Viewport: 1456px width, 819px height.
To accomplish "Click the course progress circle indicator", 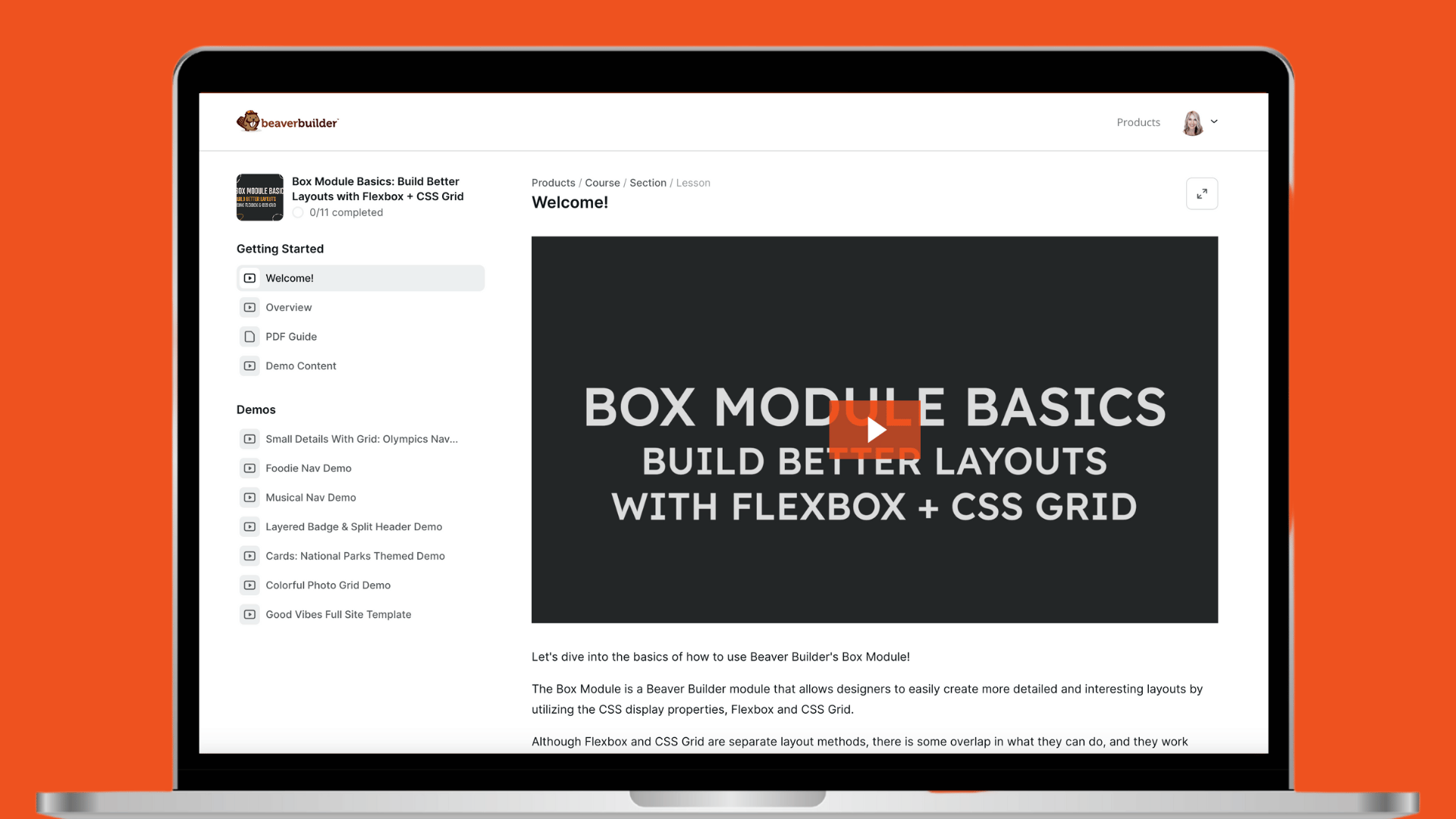I will click(298, 212).
